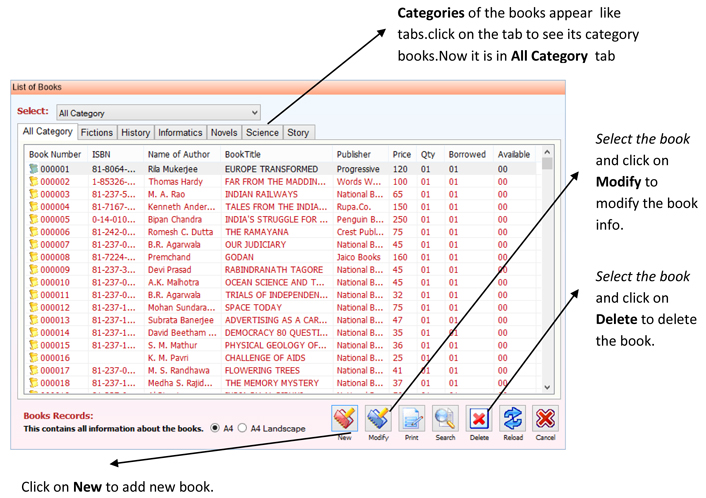The image size is (706, 498).
Task: Select the A4 Landscape radio button
Action: click(x=242, y=428)
